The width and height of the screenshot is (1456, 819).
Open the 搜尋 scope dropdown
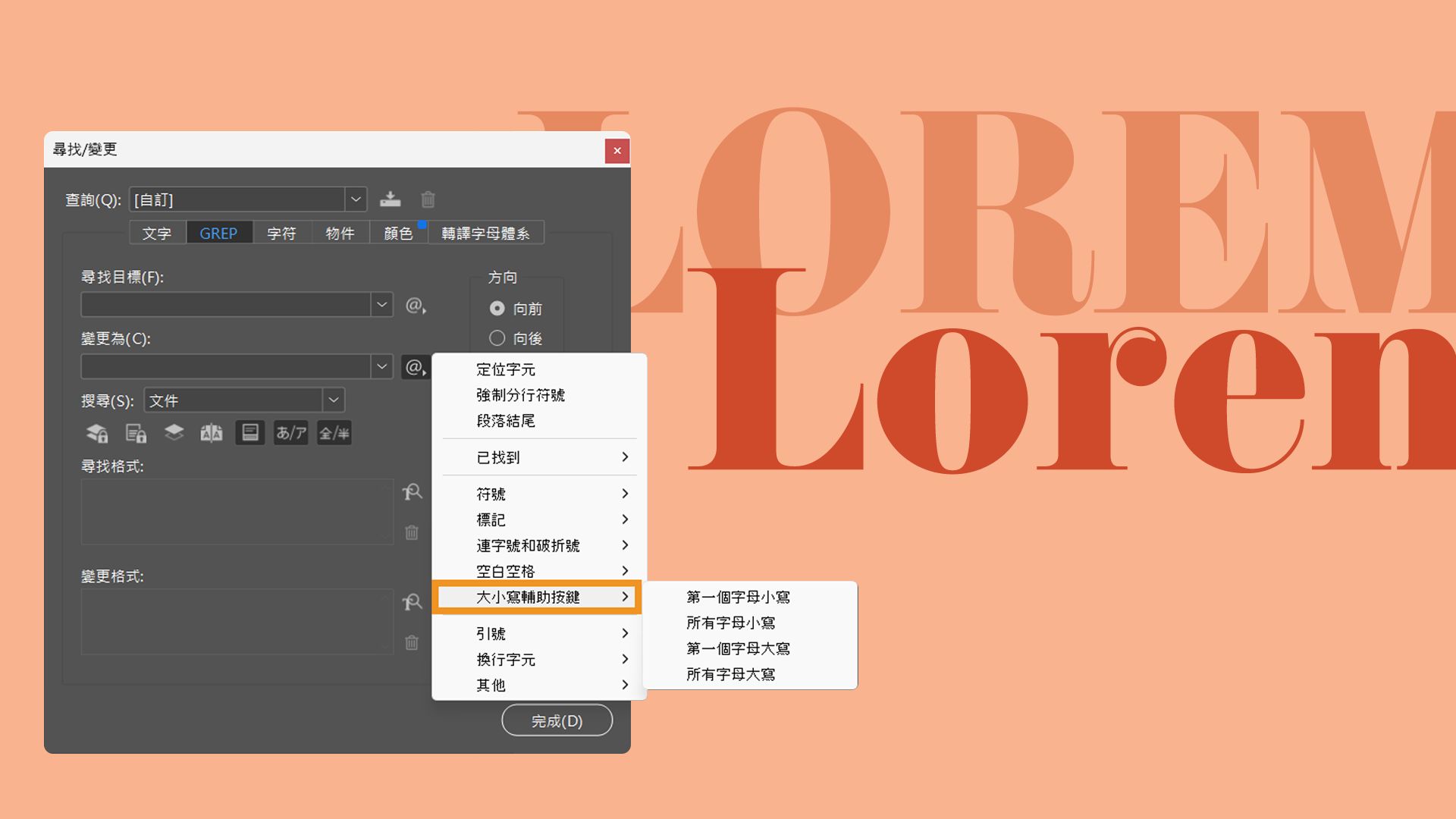click(x=333, y=400)
